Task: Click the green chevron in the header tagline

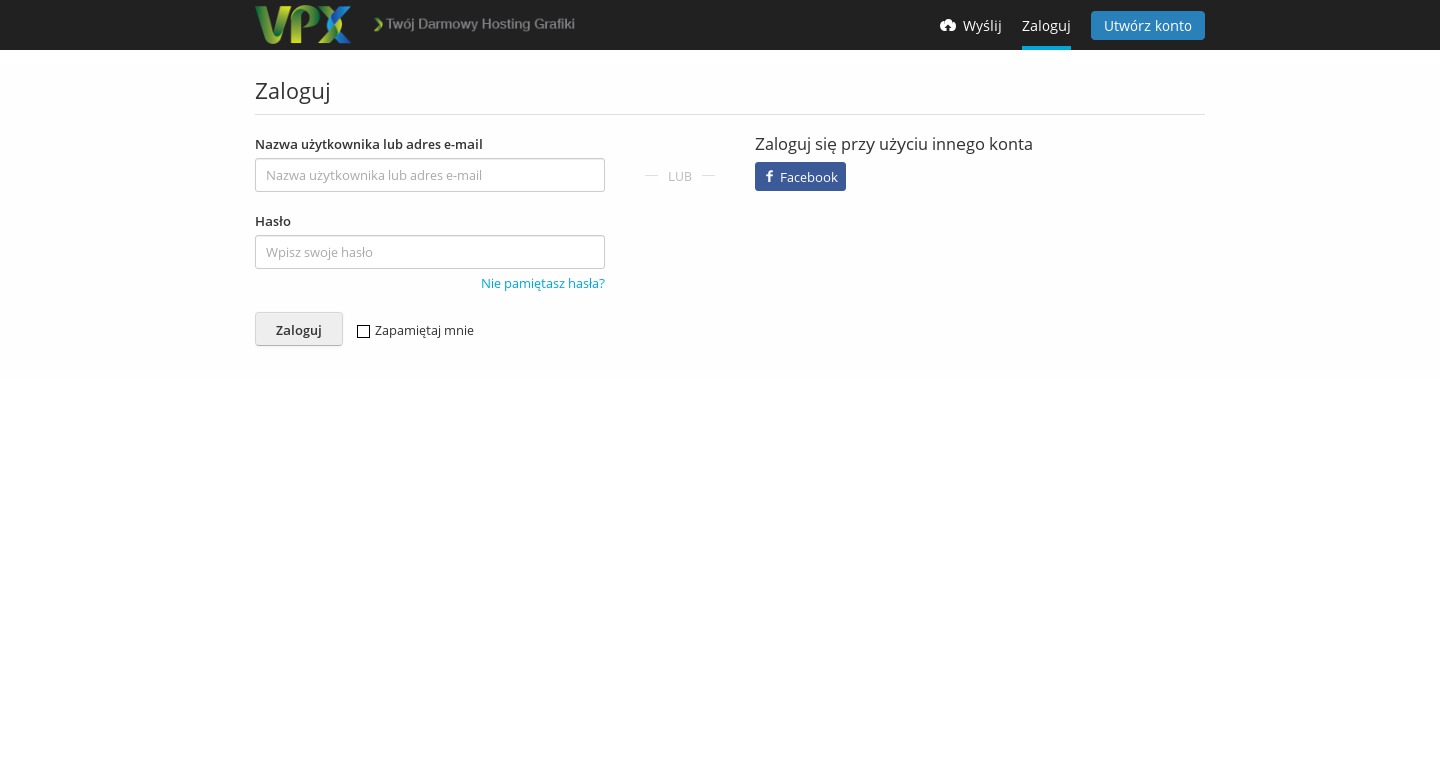Action: (379, 25)
